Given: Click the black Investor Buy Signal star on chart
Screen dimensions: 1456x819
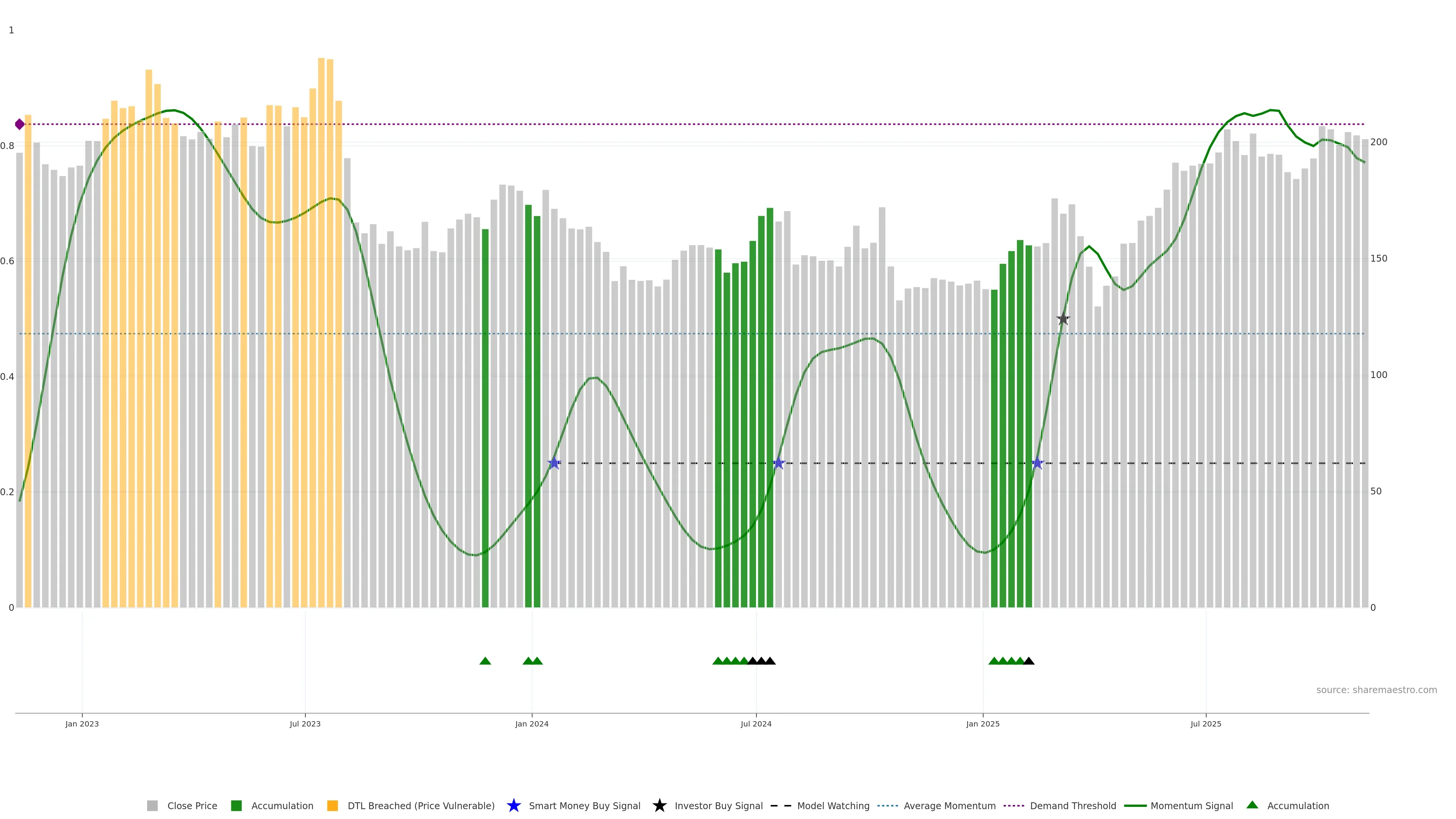Looking at the screenshot, I should point(1063,319).
